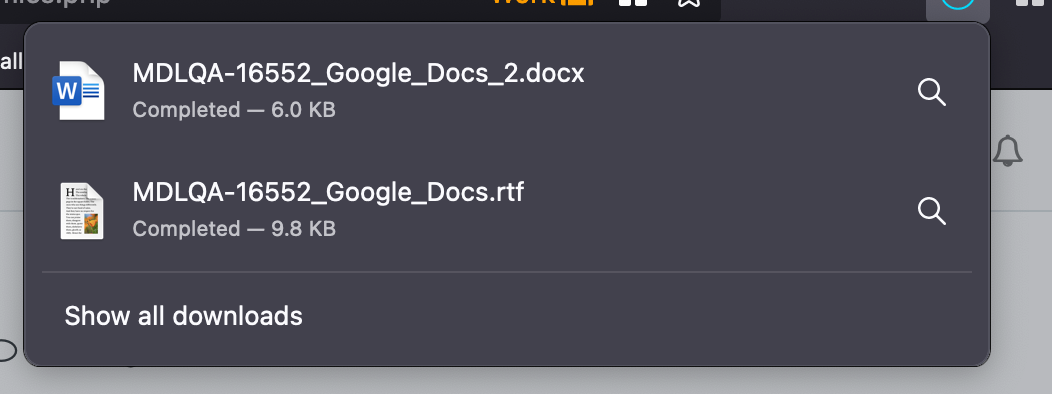
Task: Click the Downloads toolbar button with blue ring
Action: tap(957, 5)
